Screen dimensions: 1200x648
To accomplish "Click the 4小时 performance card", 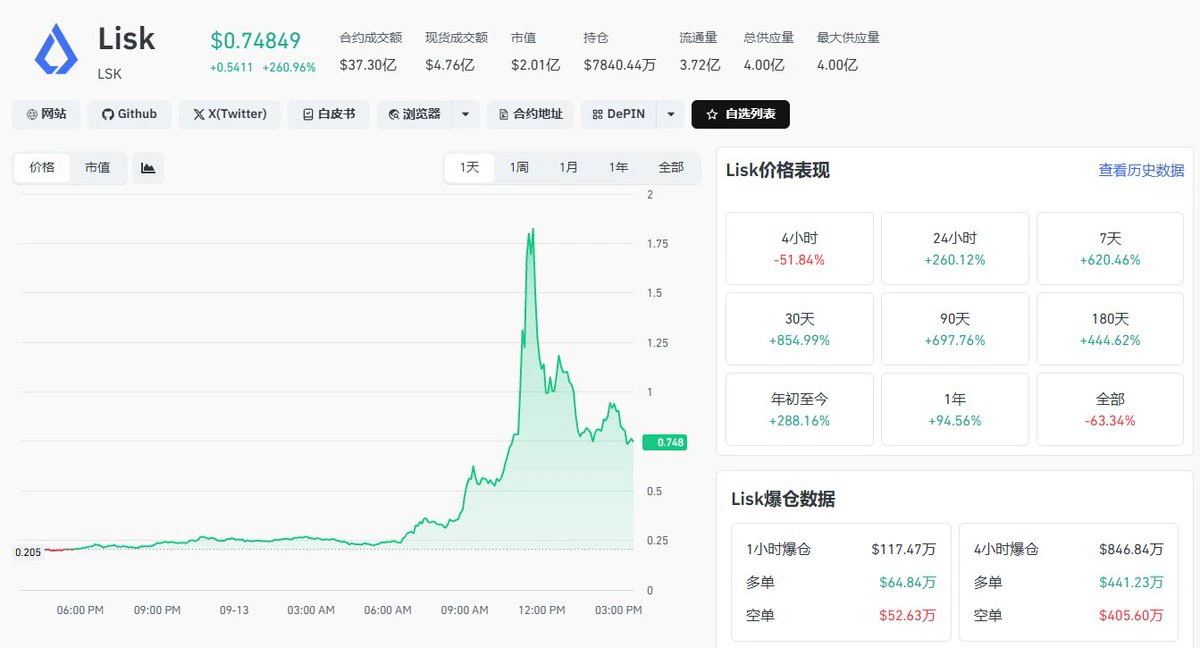I will (x=799, y=248).
